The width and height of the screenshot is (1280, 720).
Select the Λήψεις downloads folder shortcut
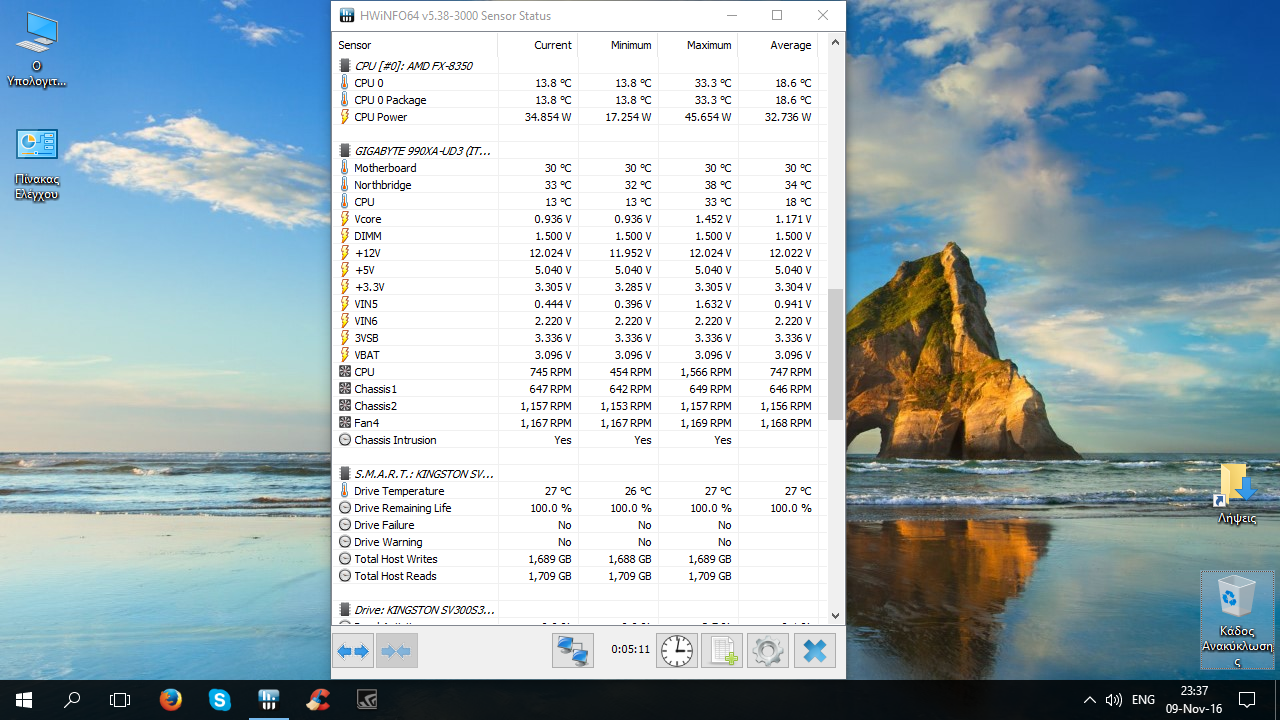(x=1237, y=495)
